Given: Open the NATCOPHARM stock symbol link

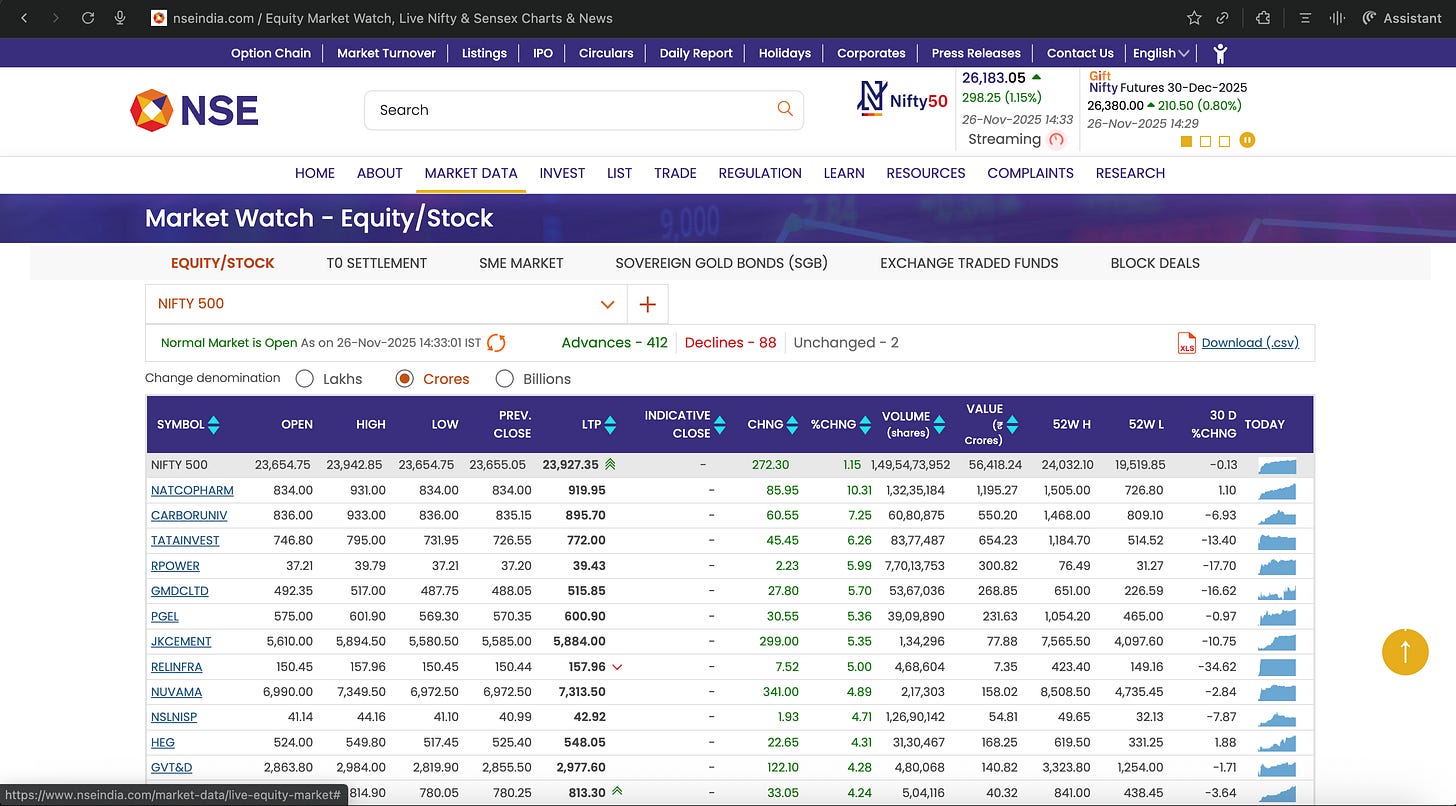Looking at the screenshot, I should 192,490.
